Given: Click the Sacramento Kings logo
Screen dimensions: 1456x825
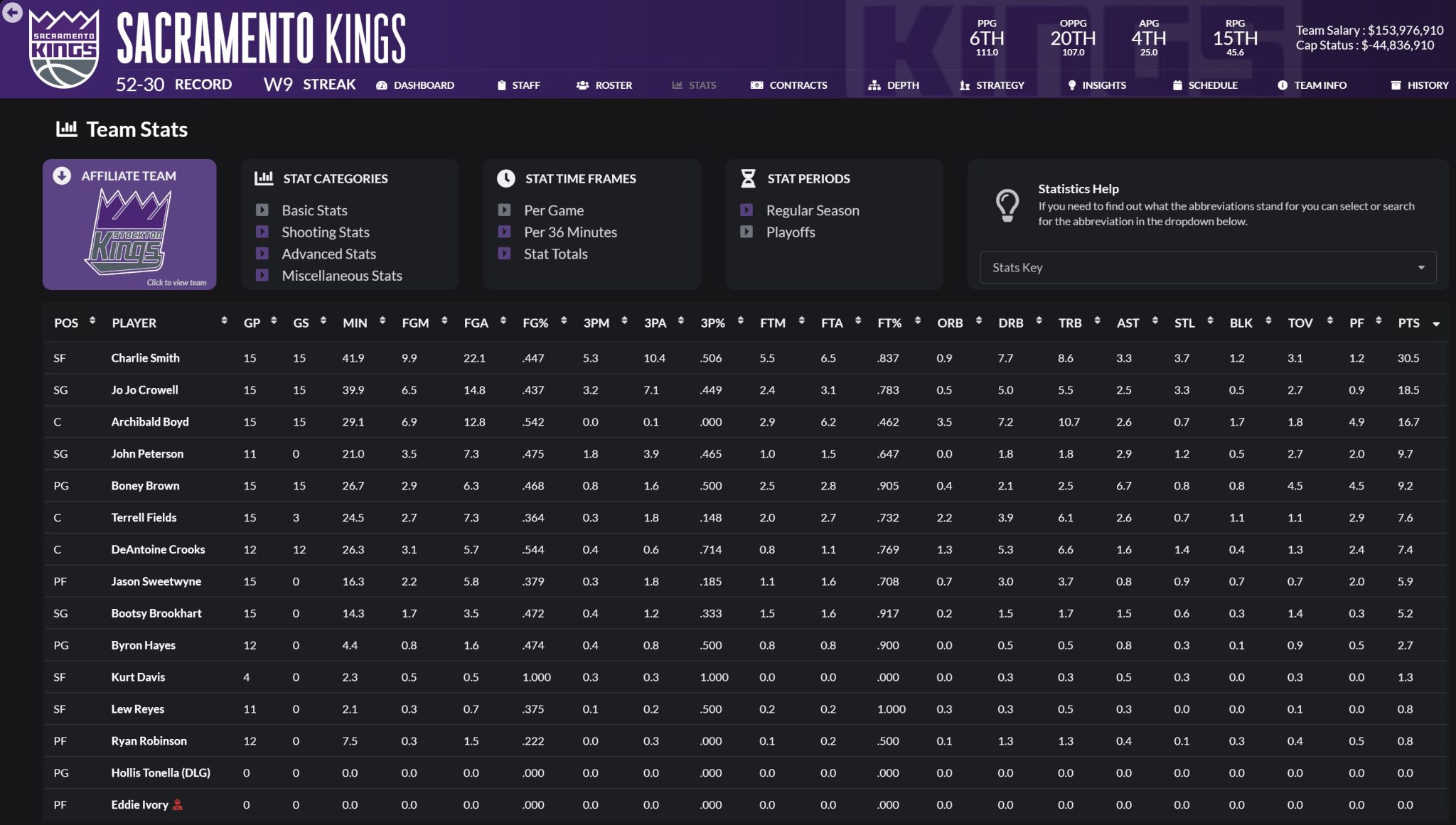Looking at the screenshot, I should tap(64, 48).
